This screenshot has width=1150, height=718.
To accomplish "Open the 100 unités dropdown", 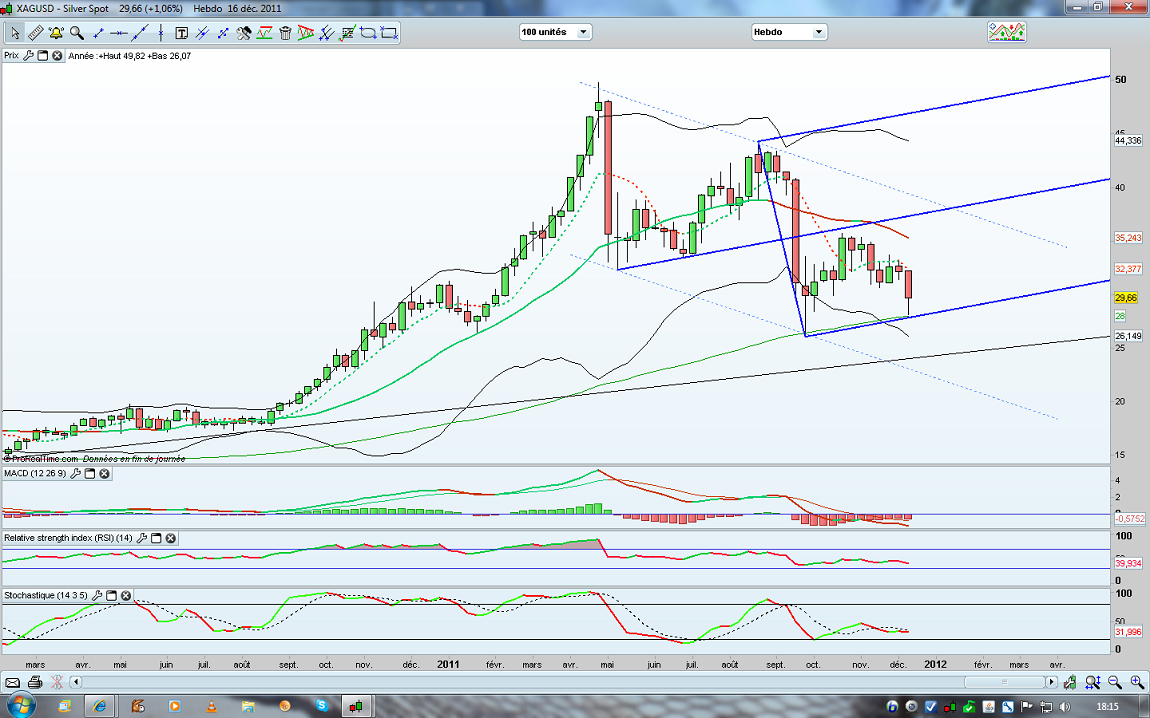I will [x=555, y=32].
